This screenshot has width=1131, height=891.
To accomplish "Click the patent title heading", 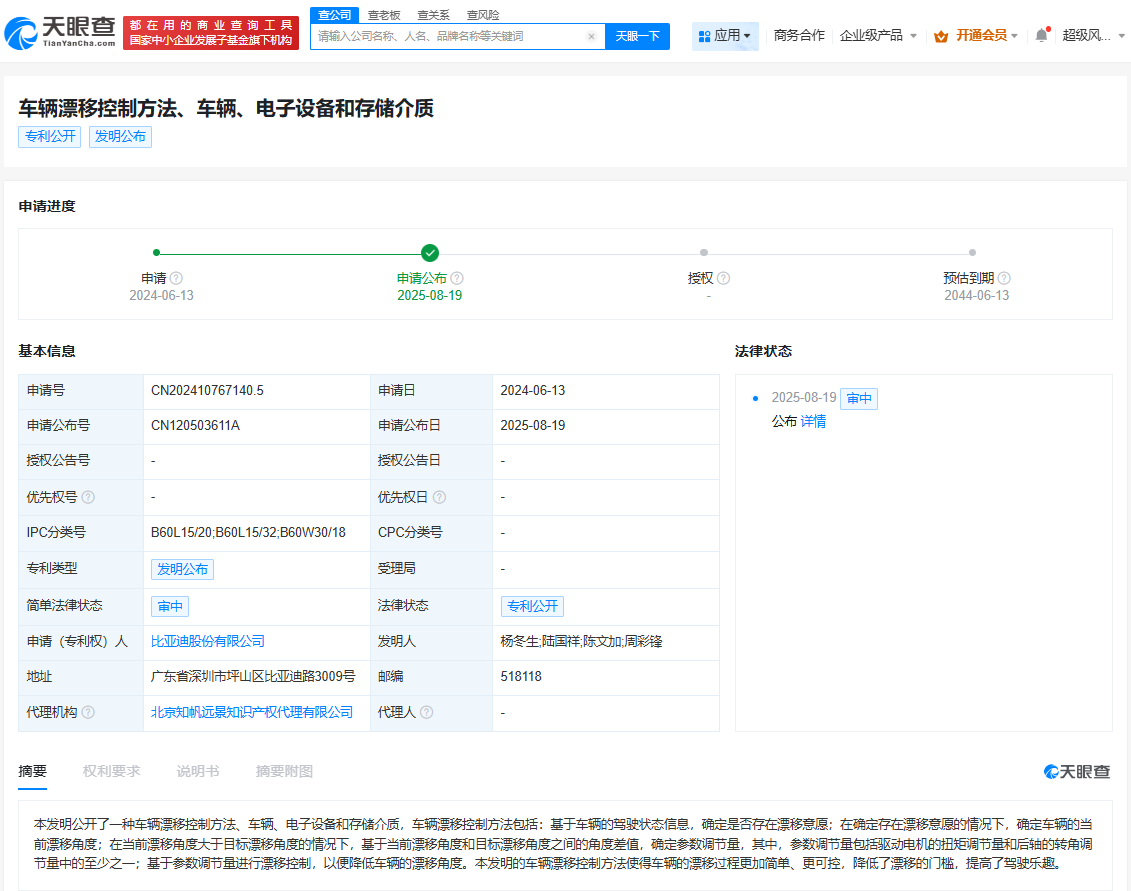I will [226, 108].
